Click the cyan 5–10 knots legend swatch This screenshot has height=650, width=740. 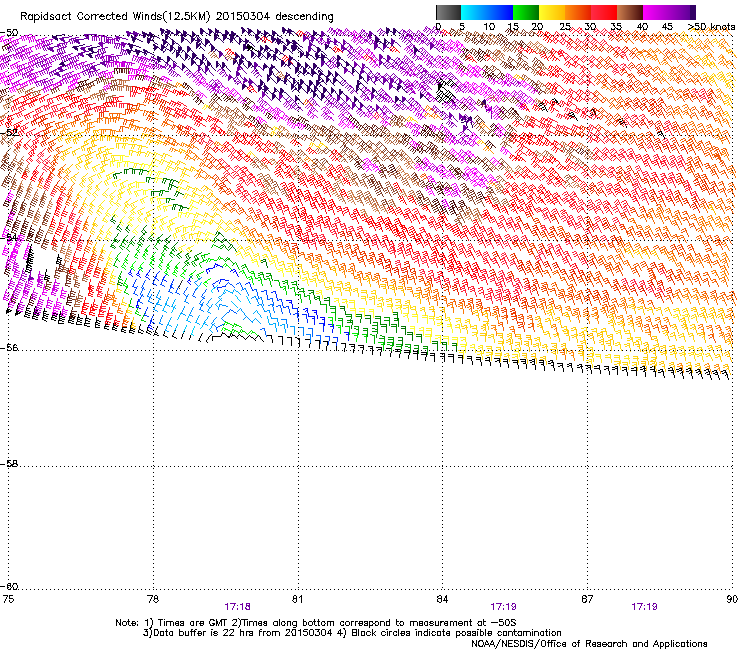click(x=474, y=12)
